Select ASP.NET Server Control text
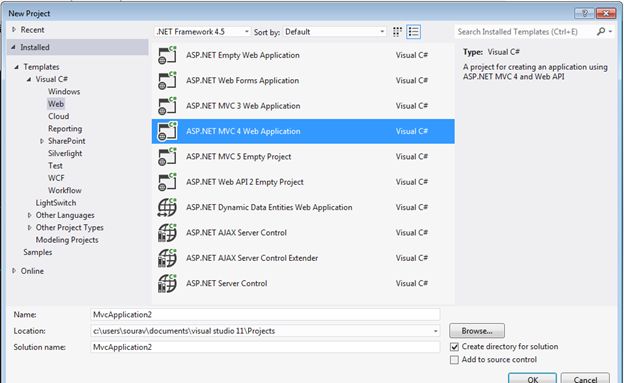 click(x=226, y=283)
